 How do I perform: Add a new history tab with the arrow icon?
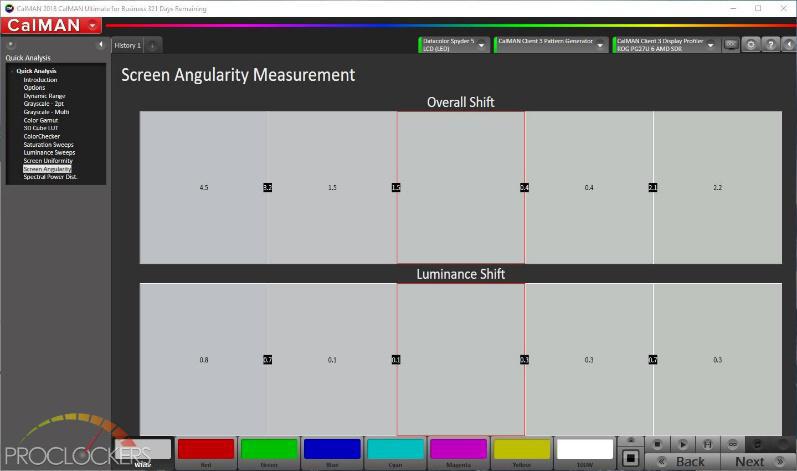pyautogui.click(x=152, y=46)
